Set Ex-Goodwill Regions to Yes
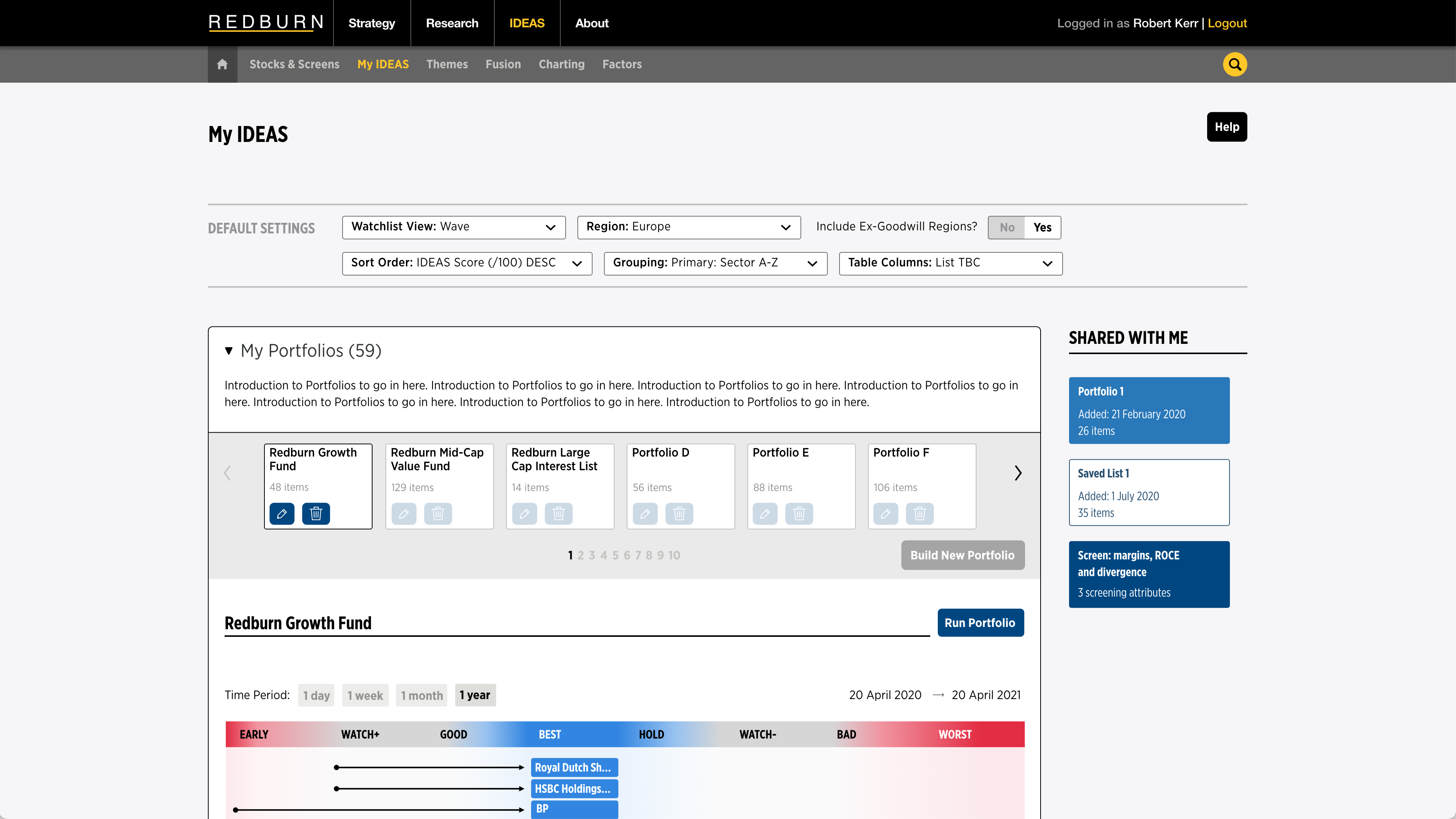This screenshot has height=819, width=1456. coord(1042,227)
